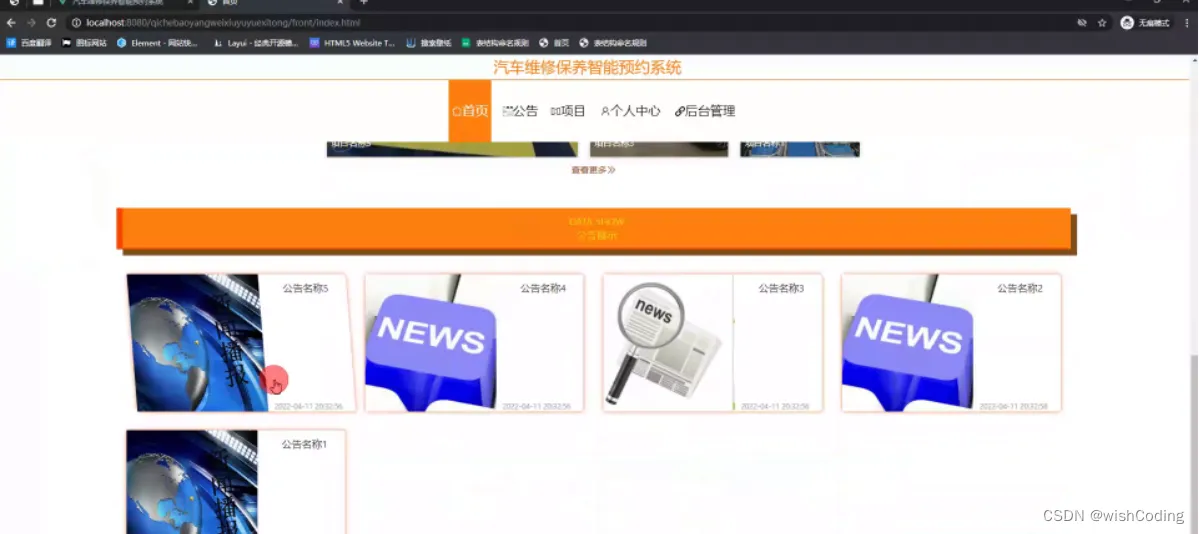Image resolution: width=1199 pixels, height=534 pixels.
Task: Click the 公告名称5 title text
Action: point(305,288)
